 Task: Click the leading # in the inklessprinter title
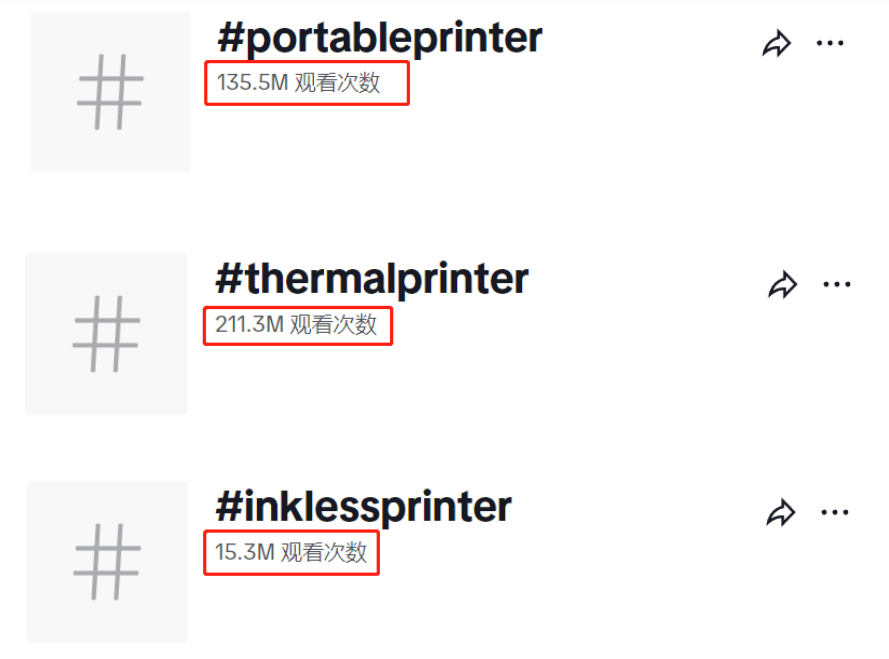[229, 506]
